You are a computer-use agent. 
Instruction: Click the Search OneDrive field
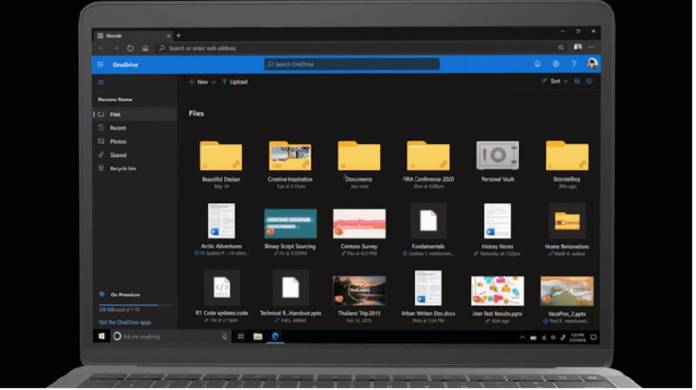[x=352, y=64]
